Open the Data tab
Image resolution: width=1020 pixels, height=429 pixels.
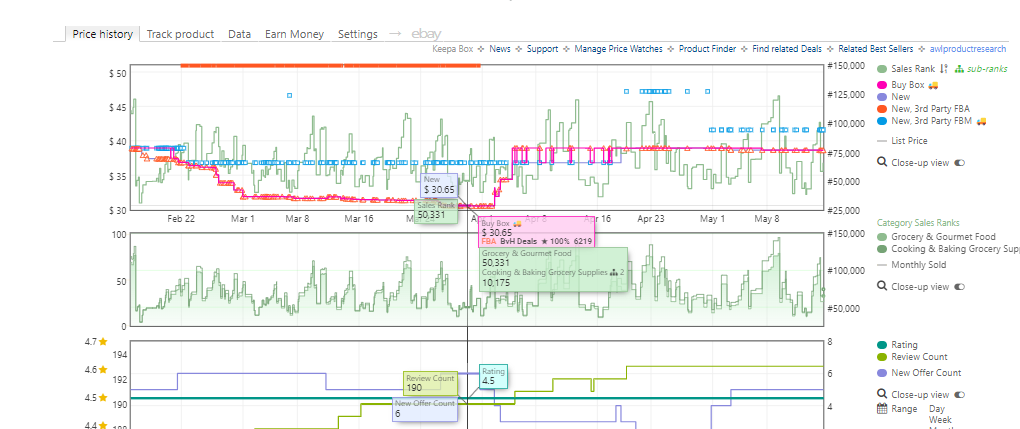pyautogui.click(x=239, y=35)
